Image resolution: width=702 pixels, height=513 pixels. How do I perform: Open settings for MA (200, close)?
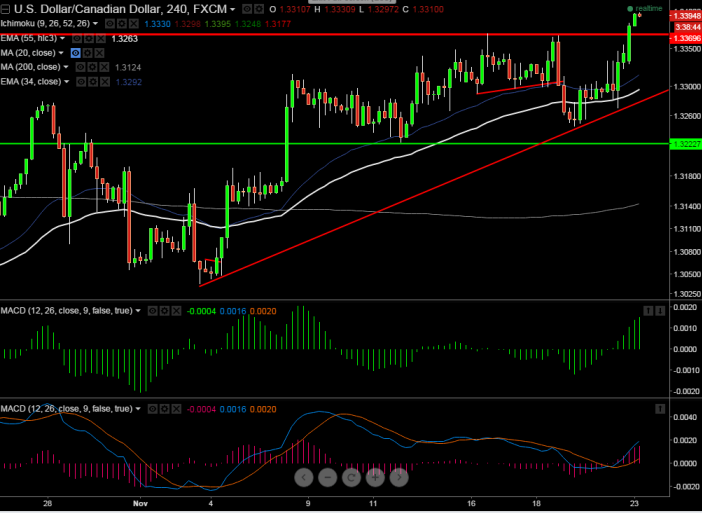[90, 67]
